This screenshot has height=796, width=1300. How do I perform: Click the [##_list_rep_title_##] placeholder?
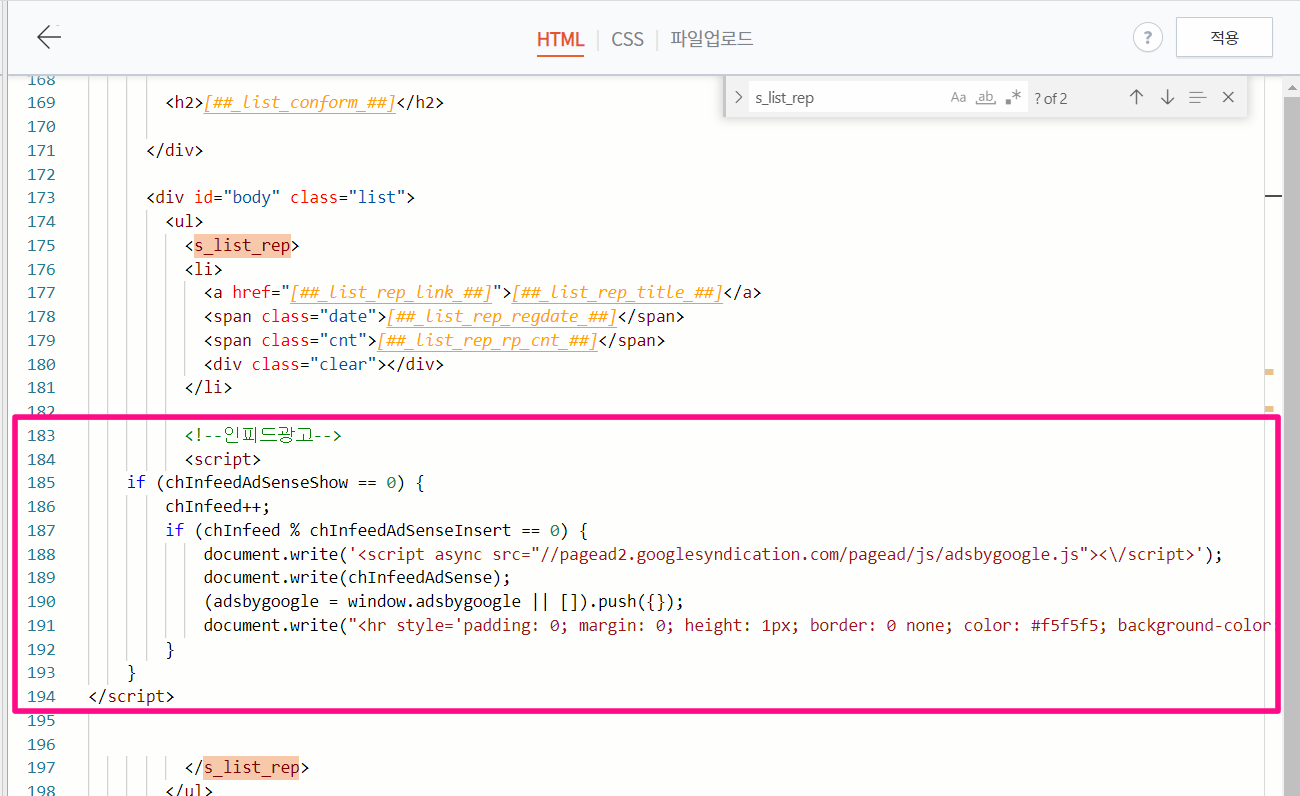coord(617,293)
